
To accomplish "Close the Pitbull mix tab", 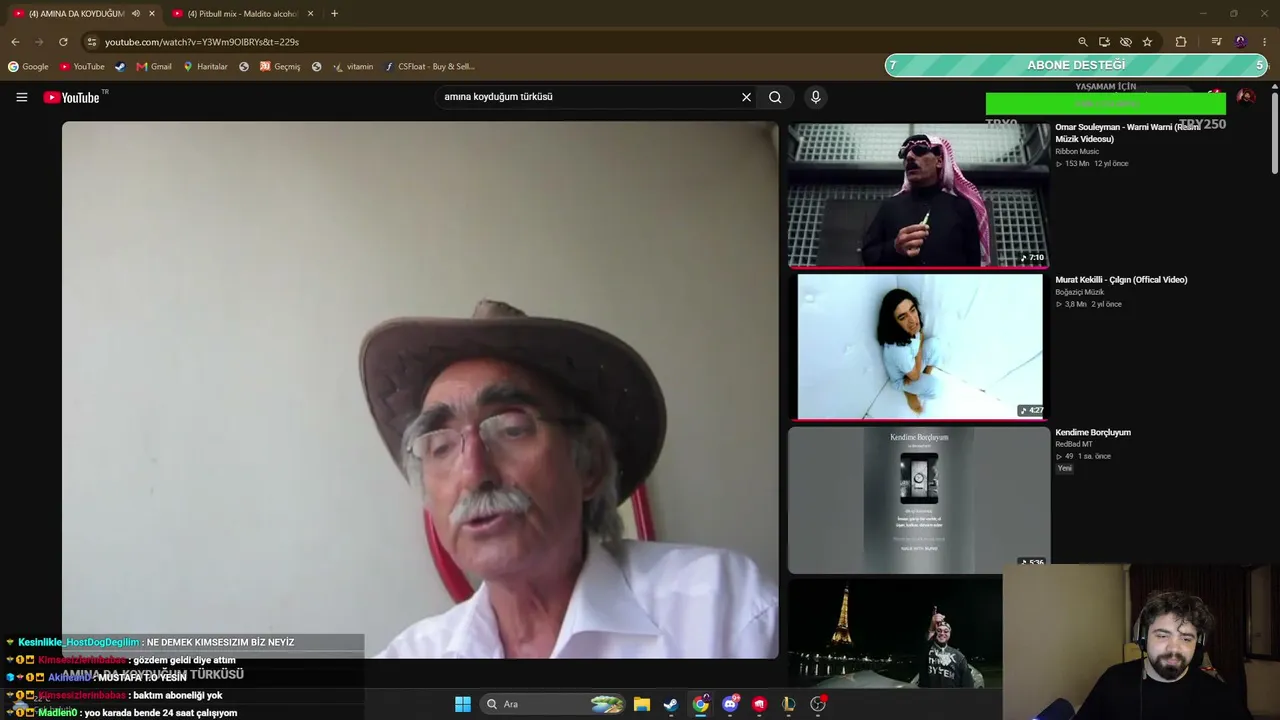I will [310, 14].
